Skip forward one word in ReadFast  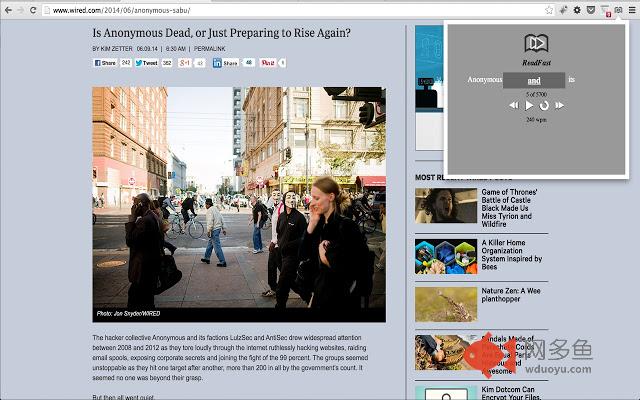click(x=559, y=106)
